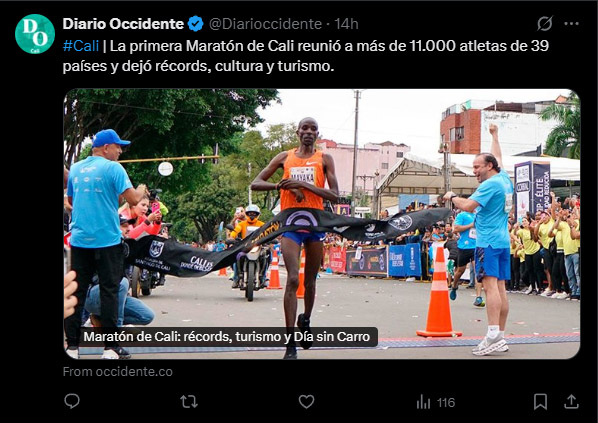Open the share upload icon

pos(571,402)
